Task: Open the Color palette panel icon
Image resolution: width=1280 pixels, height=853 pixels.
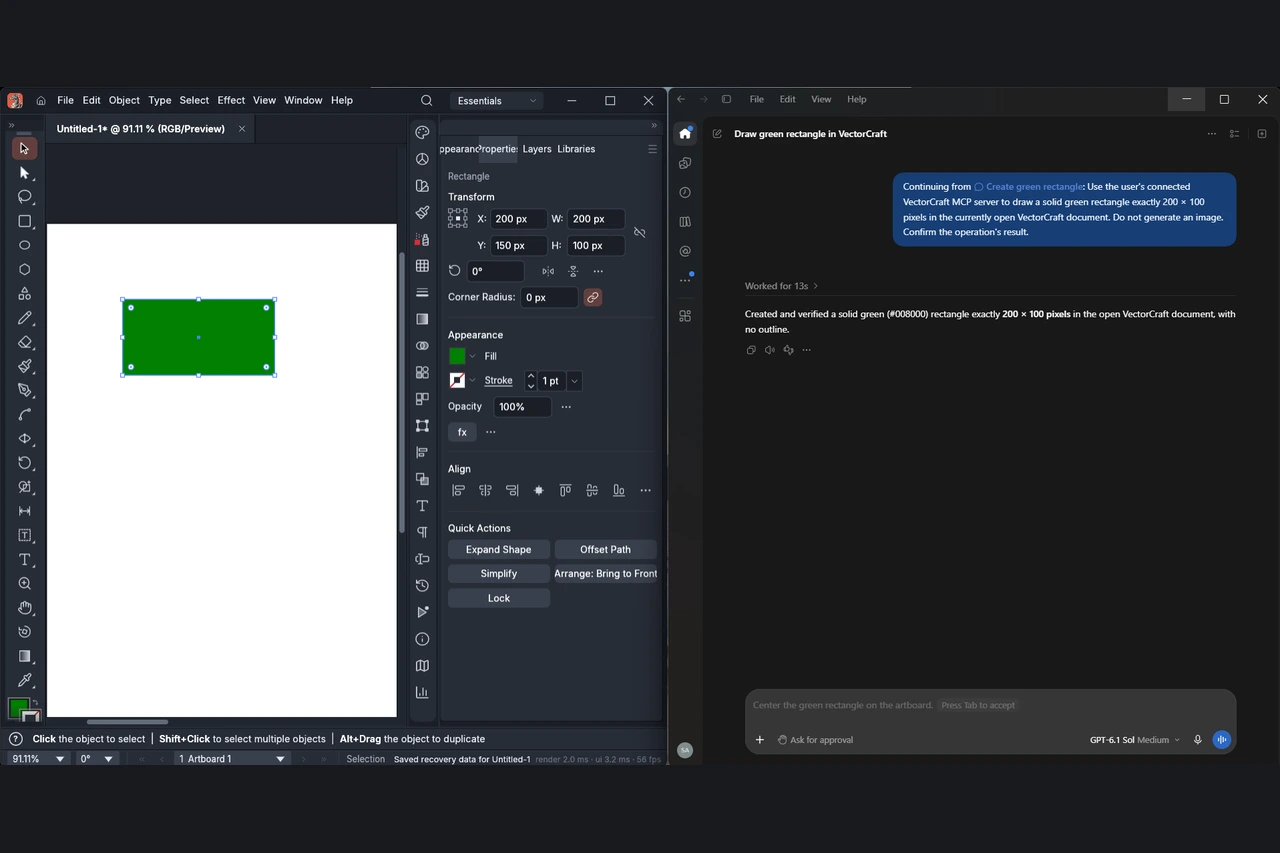Action: click(422, 133)
